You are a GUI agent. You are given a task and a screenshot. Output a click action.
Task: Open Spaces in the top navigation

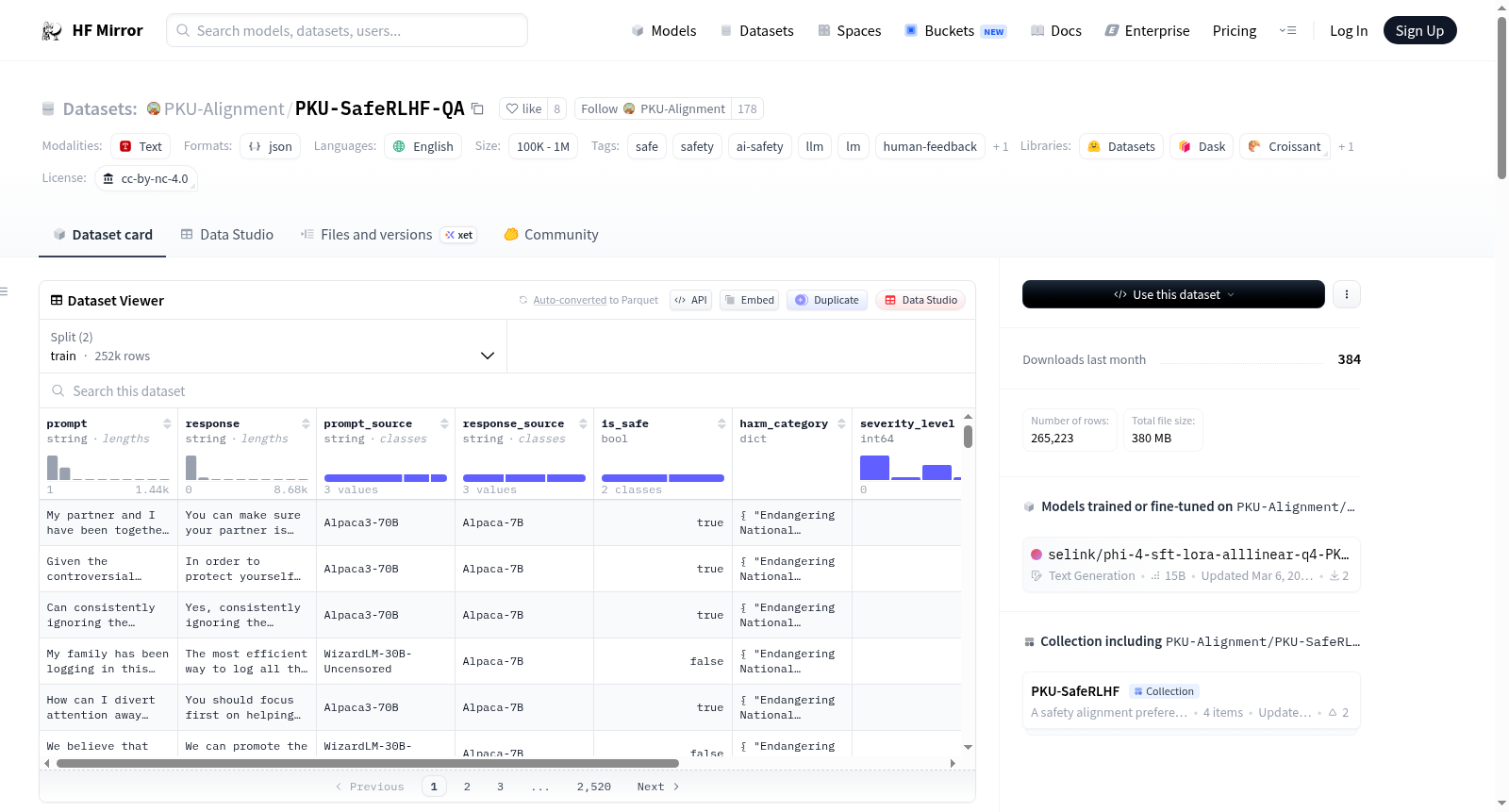(849, 30)
